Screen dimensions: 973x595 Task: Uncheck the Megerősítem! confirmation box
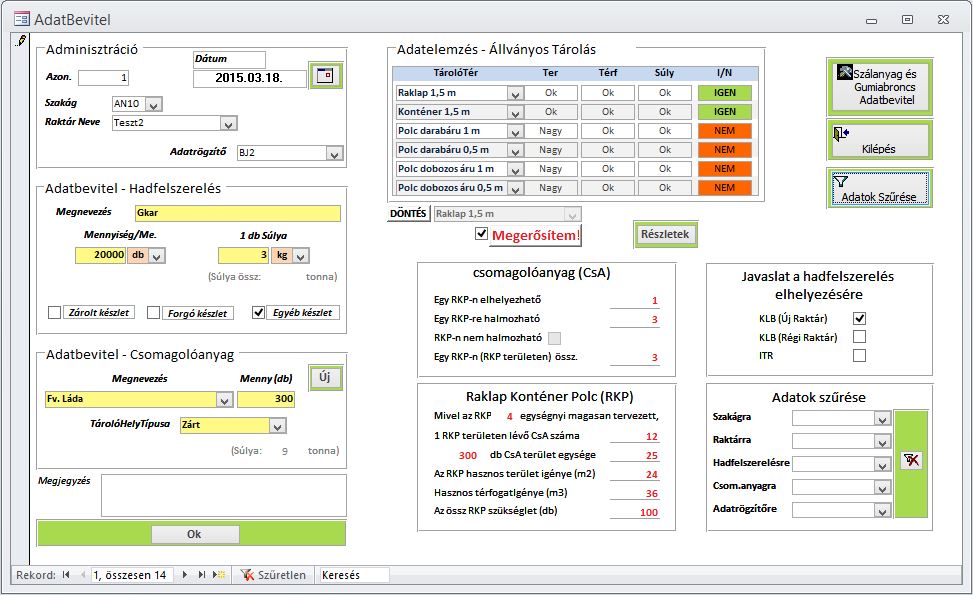click(482, 234)
